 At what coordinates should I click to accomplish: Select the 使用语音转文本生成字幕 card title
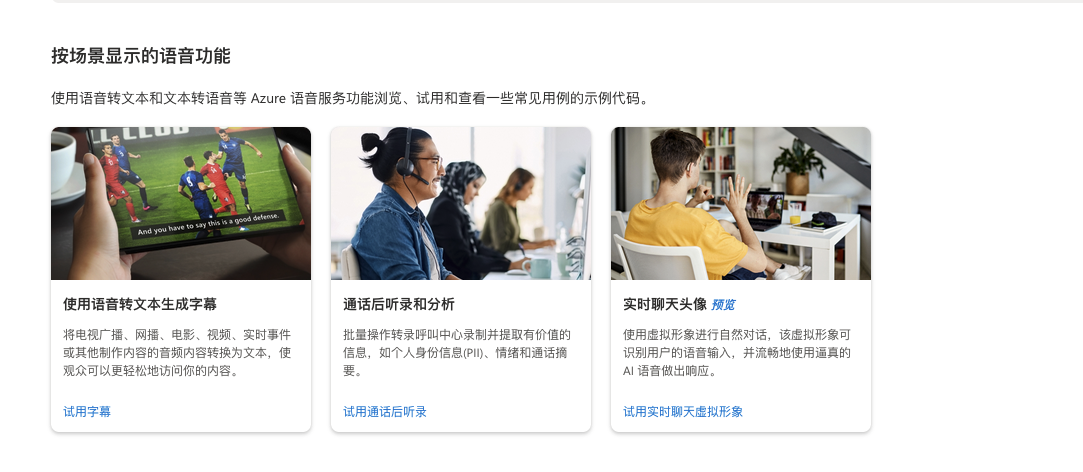[140, 304]
